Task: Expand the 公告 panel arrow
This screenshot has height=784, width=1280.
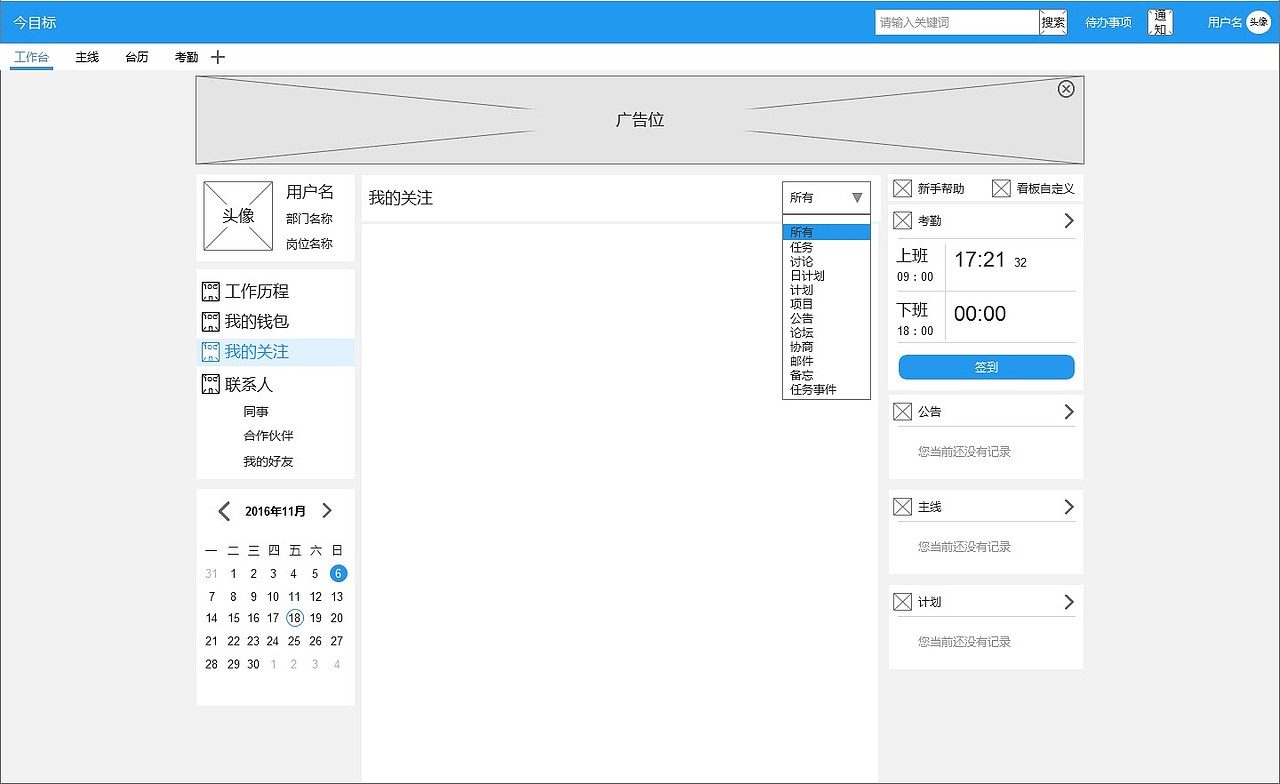Action: (x=1069, y=411)
